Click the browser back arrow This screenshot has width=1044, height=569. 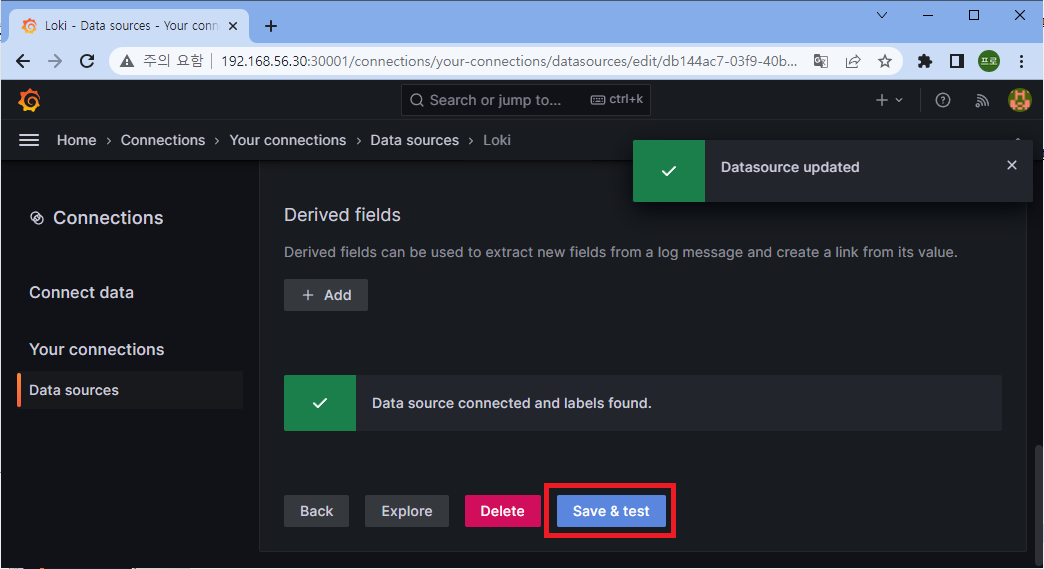(23, 61)
